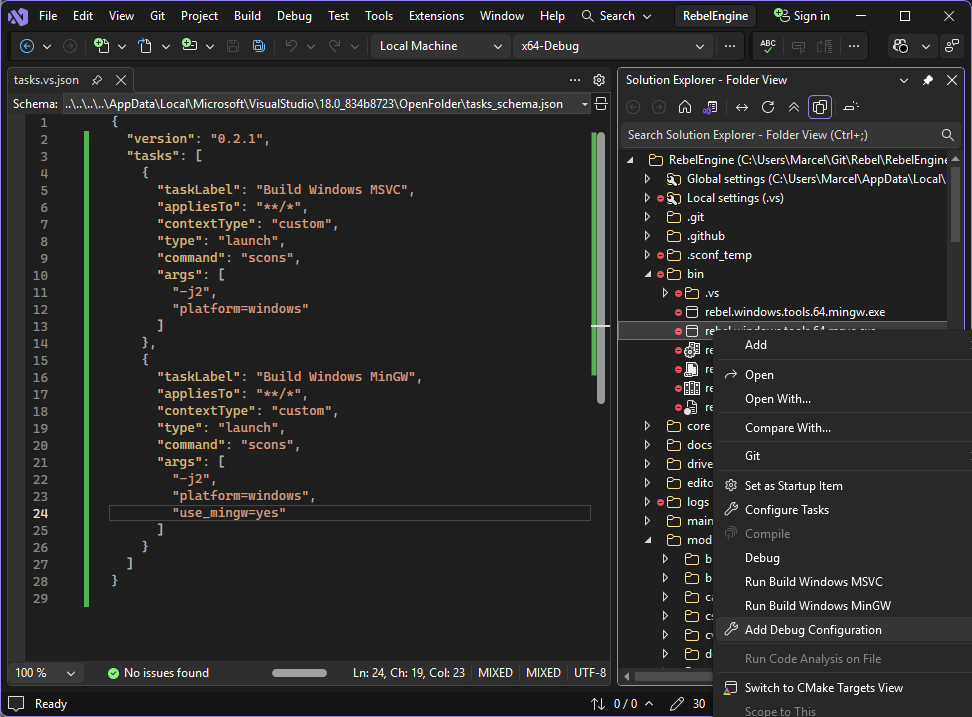This screenshot has width=972, height=717.
Task: Open the Schema path dropdown
Action: (585, 104)
